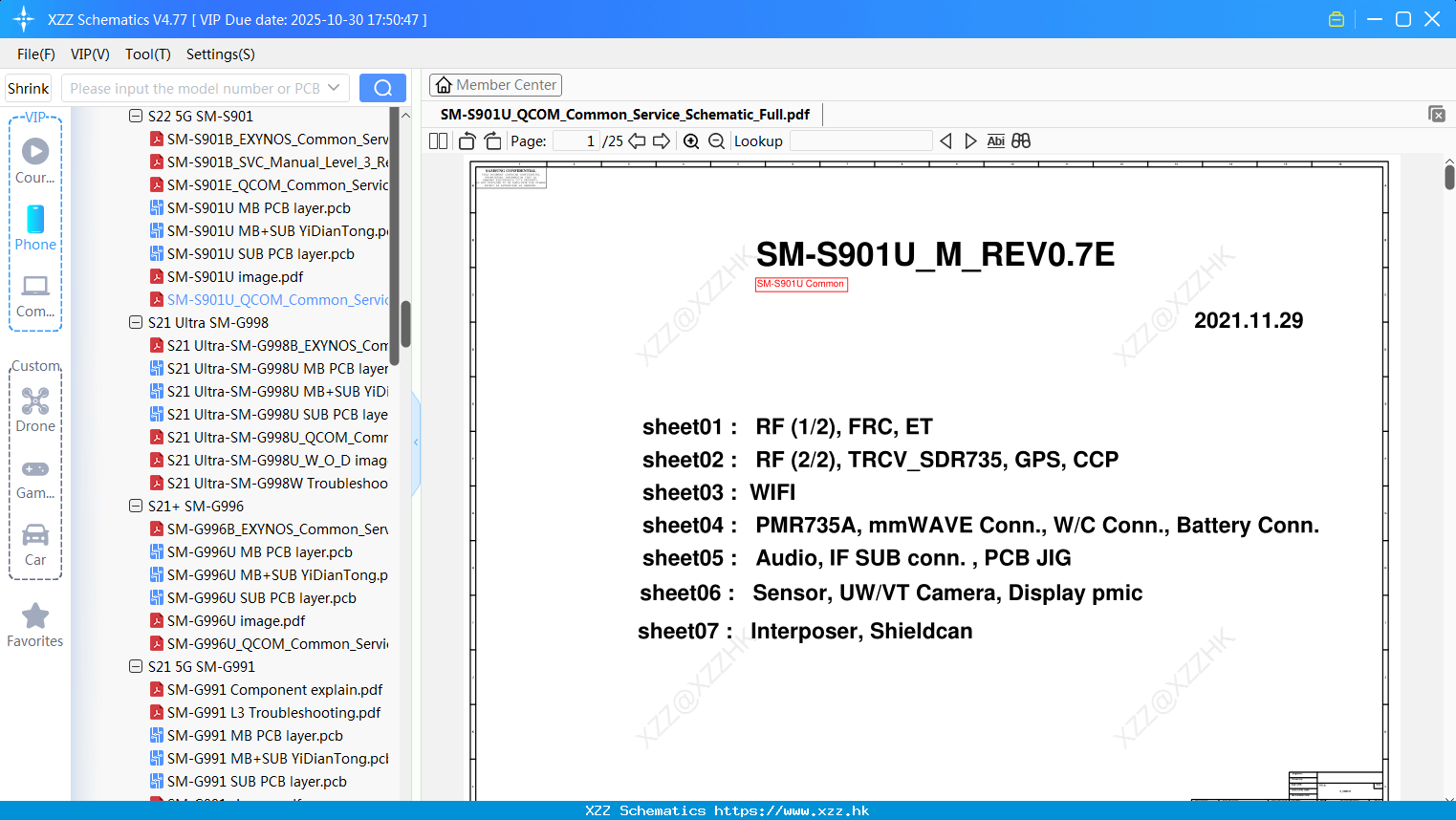Click the SM-S901U Common red label
Image resolution: width=1456 pixels, height=820 pixels.
coord(801,284)
